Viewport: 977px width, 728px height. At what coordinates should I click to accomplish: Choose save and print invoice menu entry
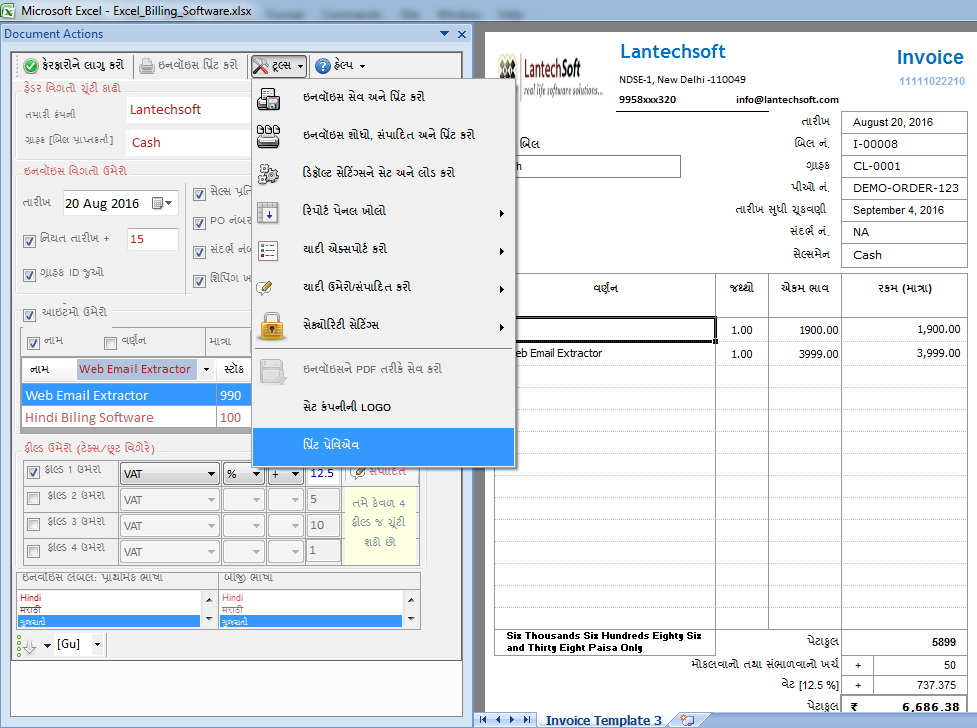(383, 98)
